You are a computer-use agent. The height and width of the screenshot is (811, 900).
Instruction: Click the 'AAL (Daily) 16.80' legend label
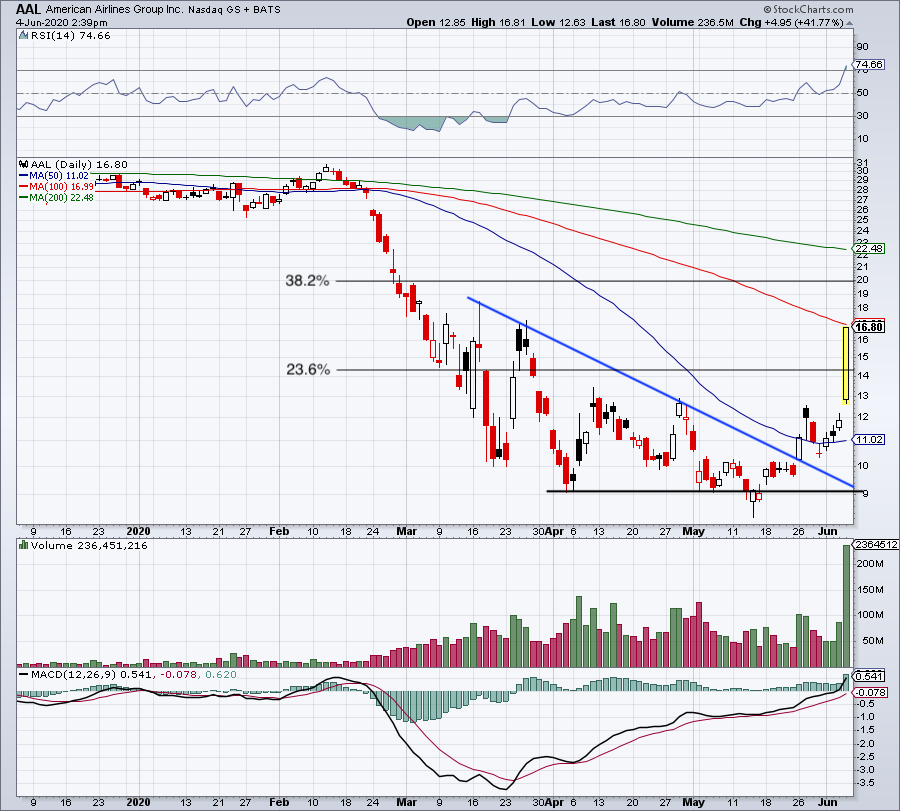(x=79, y=165)
